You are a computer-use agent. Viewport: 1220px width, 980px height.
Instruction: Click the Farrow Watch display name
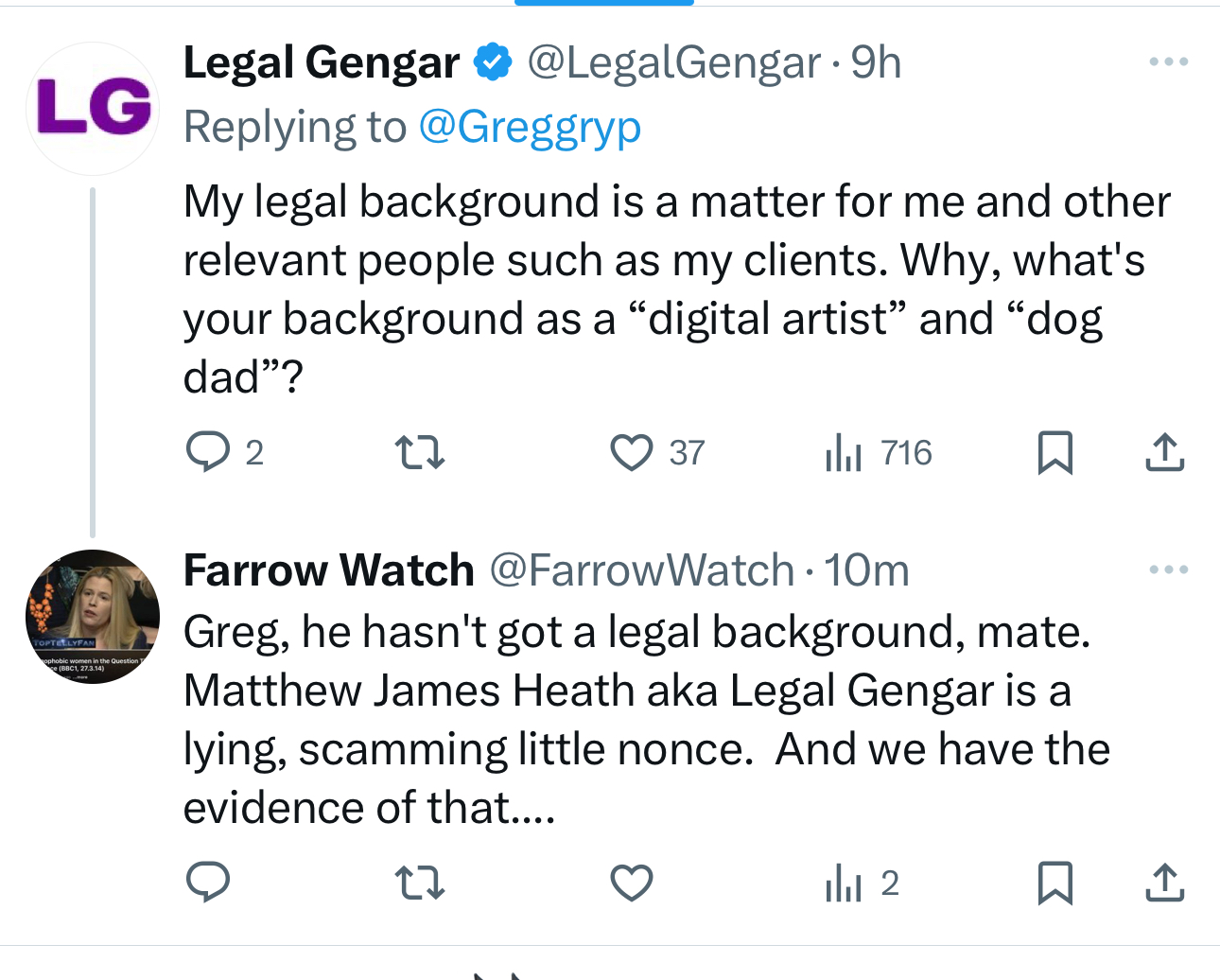point(328,570)
